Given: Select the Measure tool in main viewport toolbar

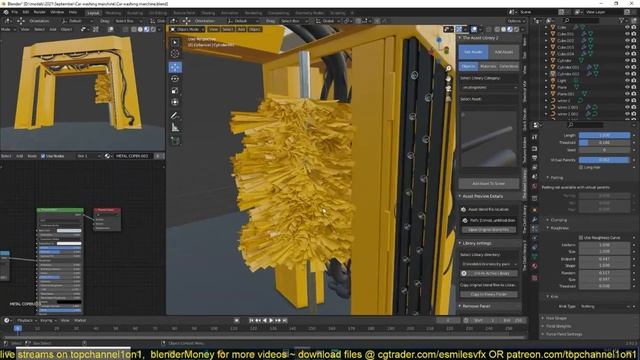Looking at the screenshot, I should click(175, 128).
